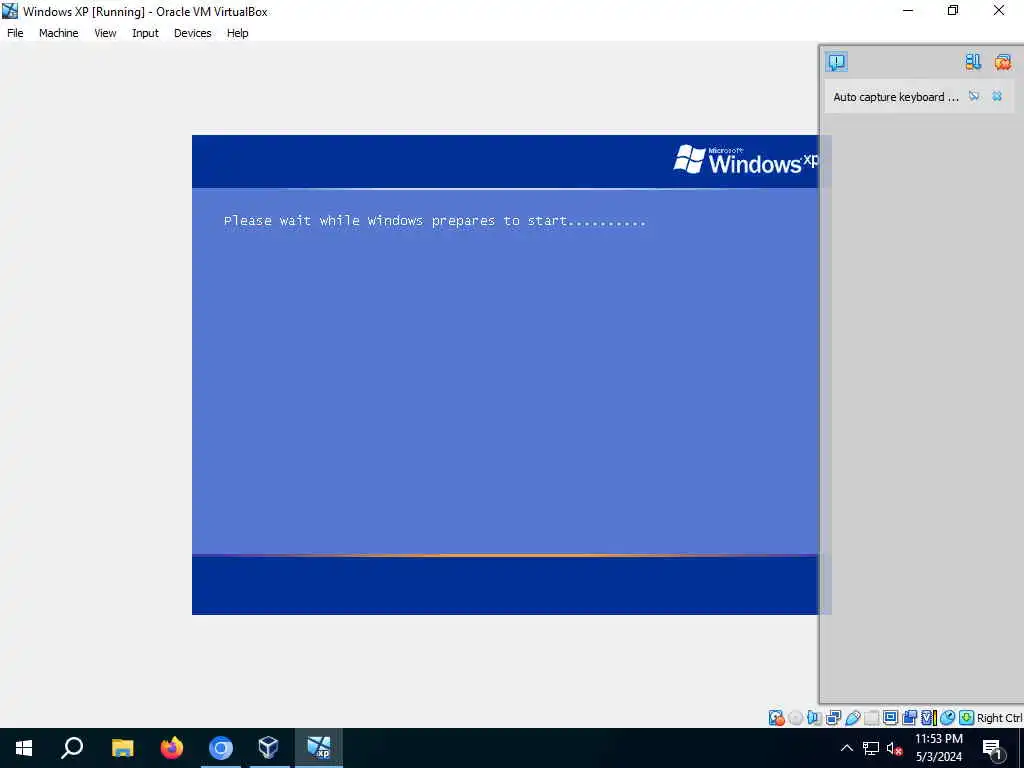Close the VirtualBox window

click(x=999, y=10)
